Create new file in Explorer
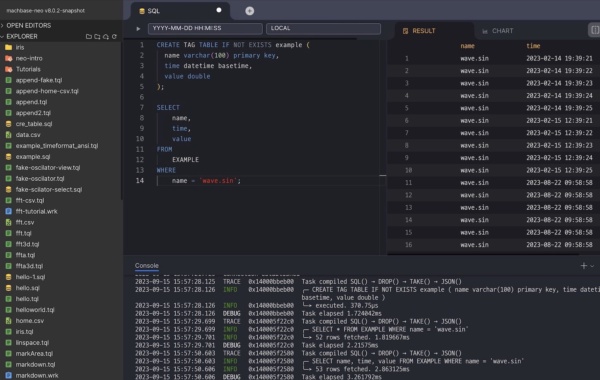 point(89,37)
